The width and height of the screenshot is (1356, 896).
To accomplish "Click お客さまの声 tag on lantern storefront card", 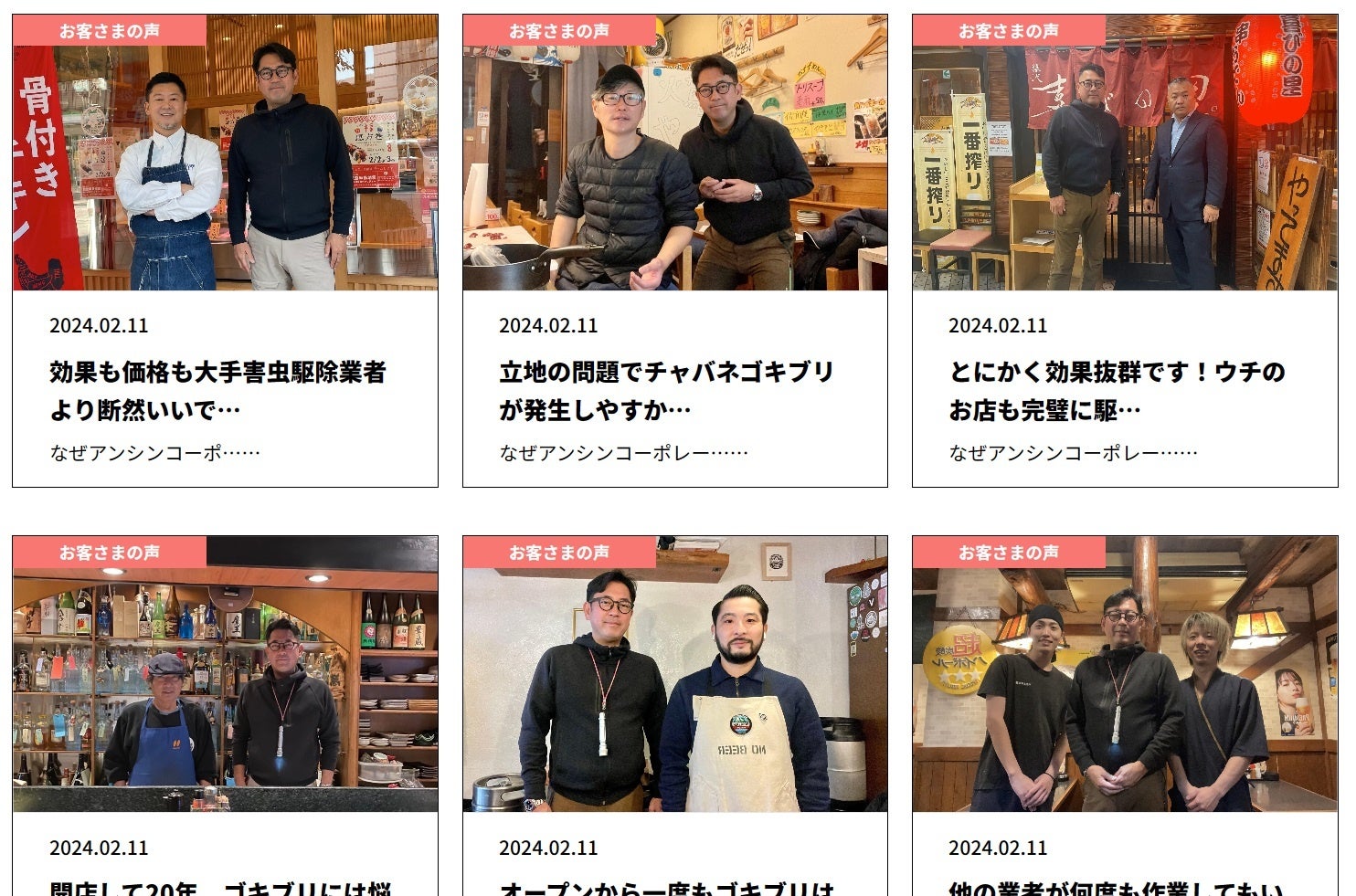I will [1009, 30].
